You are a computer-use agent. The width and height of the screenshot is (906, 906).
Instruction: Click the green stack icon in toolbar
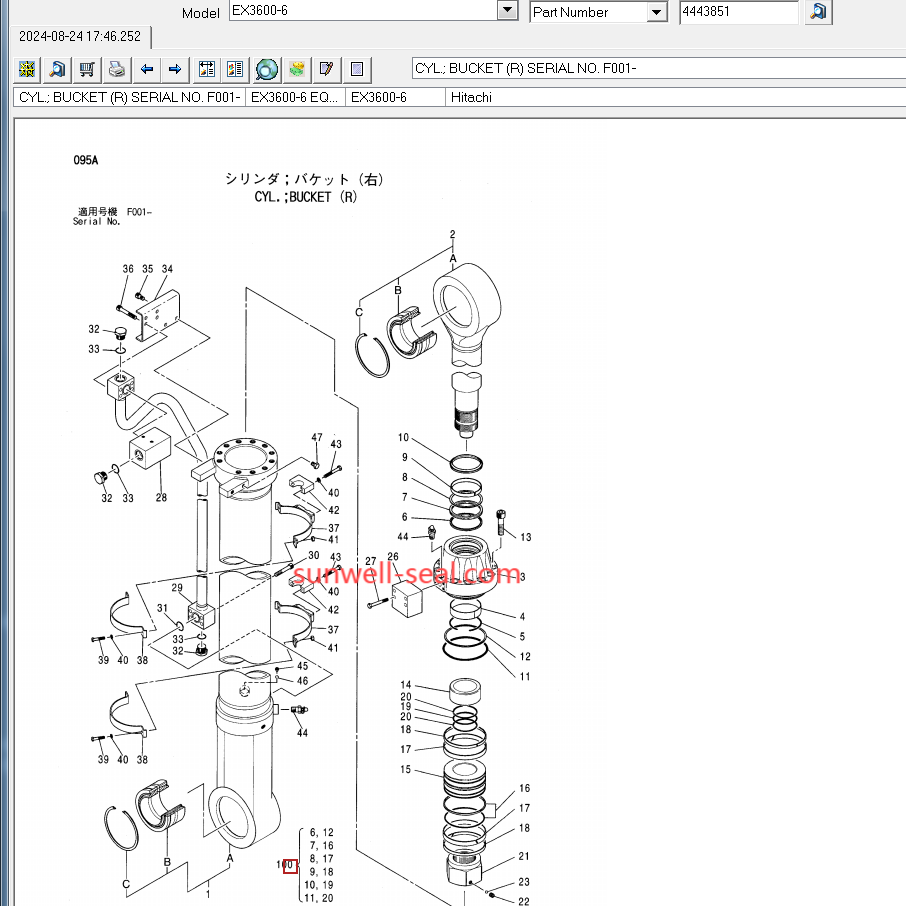pyautogui.click(x=296, y=69)
